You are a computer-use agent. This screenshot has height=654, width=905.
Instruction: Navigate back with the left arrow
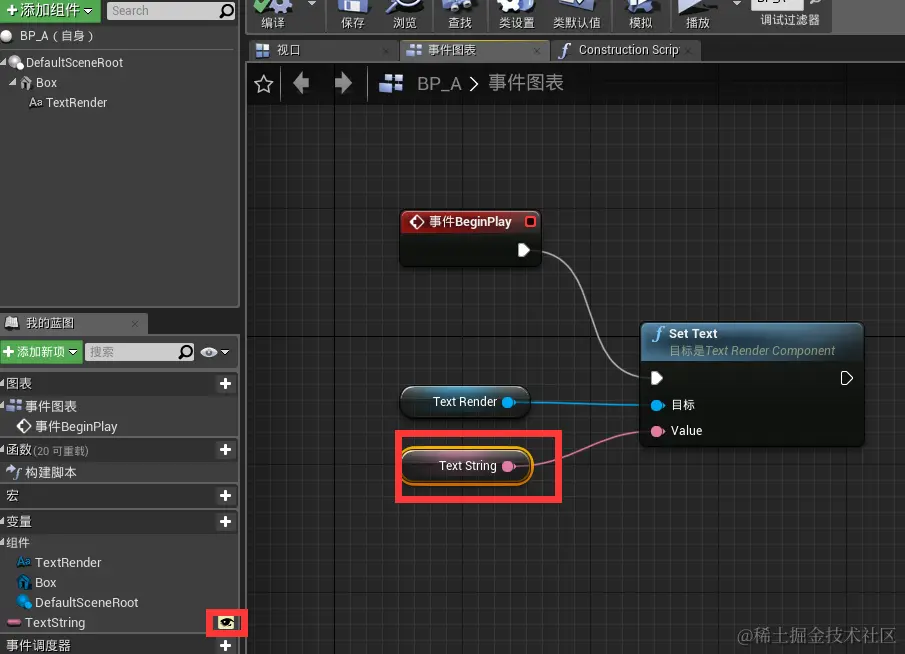click(x=301, y=83)
